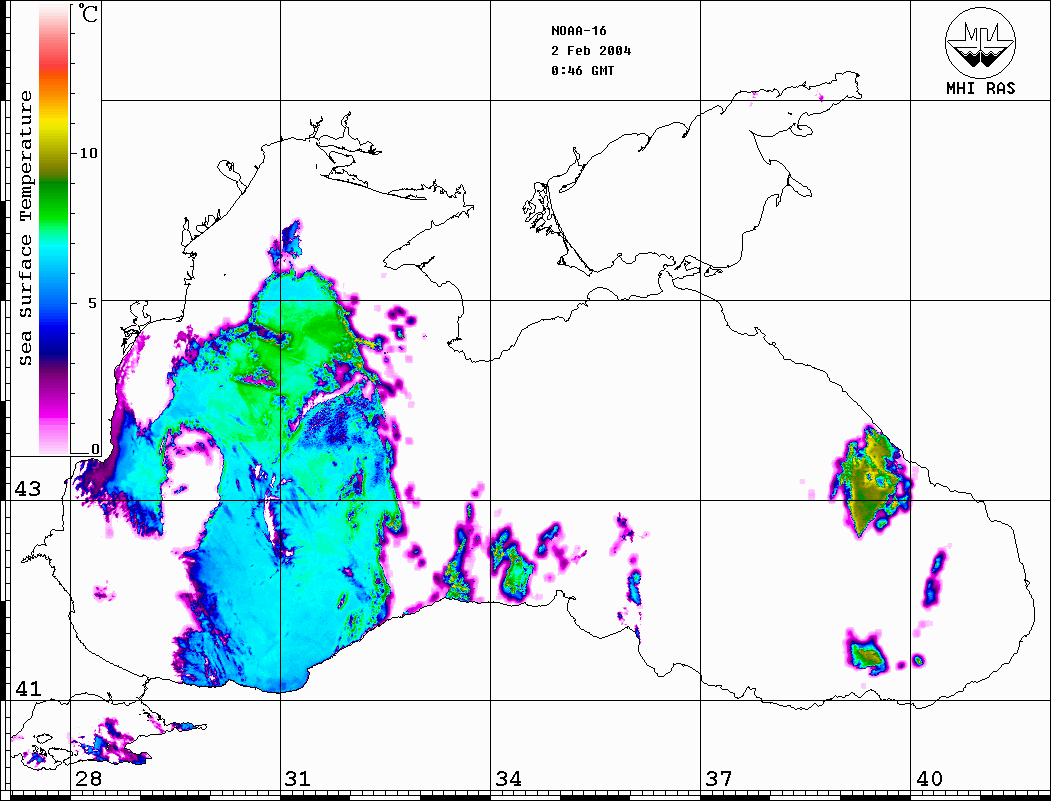Click the '2 Feb 2004' date text
This screenshot has width=1051, height=801.
591,51
